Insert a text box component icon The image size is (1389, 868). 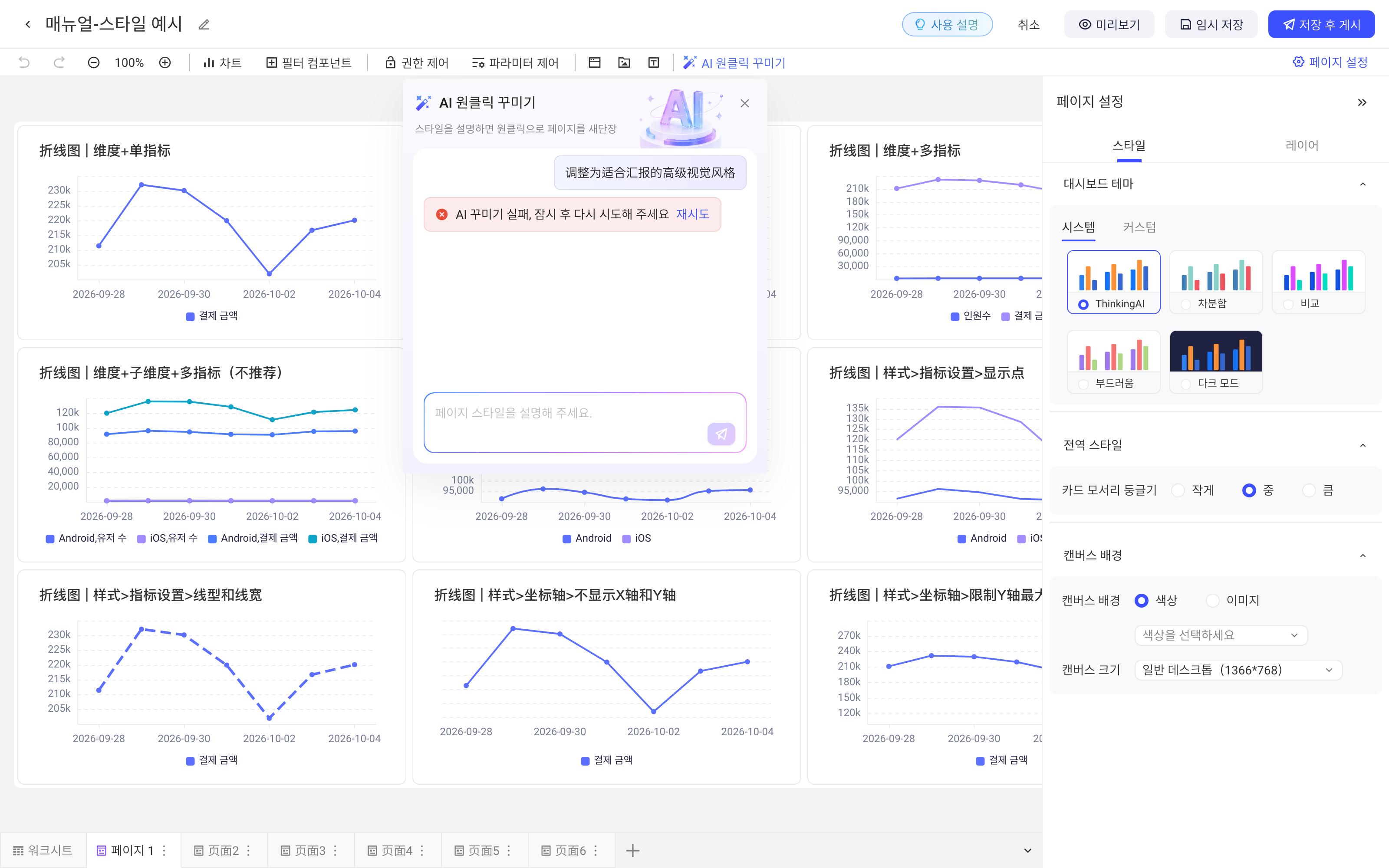coord(653,62)
